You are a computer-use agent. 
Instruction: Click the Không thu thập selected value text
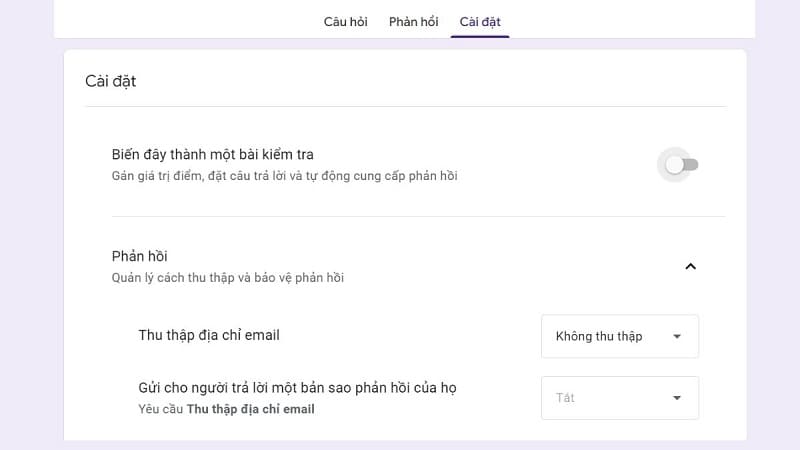[x=599, y=336]
